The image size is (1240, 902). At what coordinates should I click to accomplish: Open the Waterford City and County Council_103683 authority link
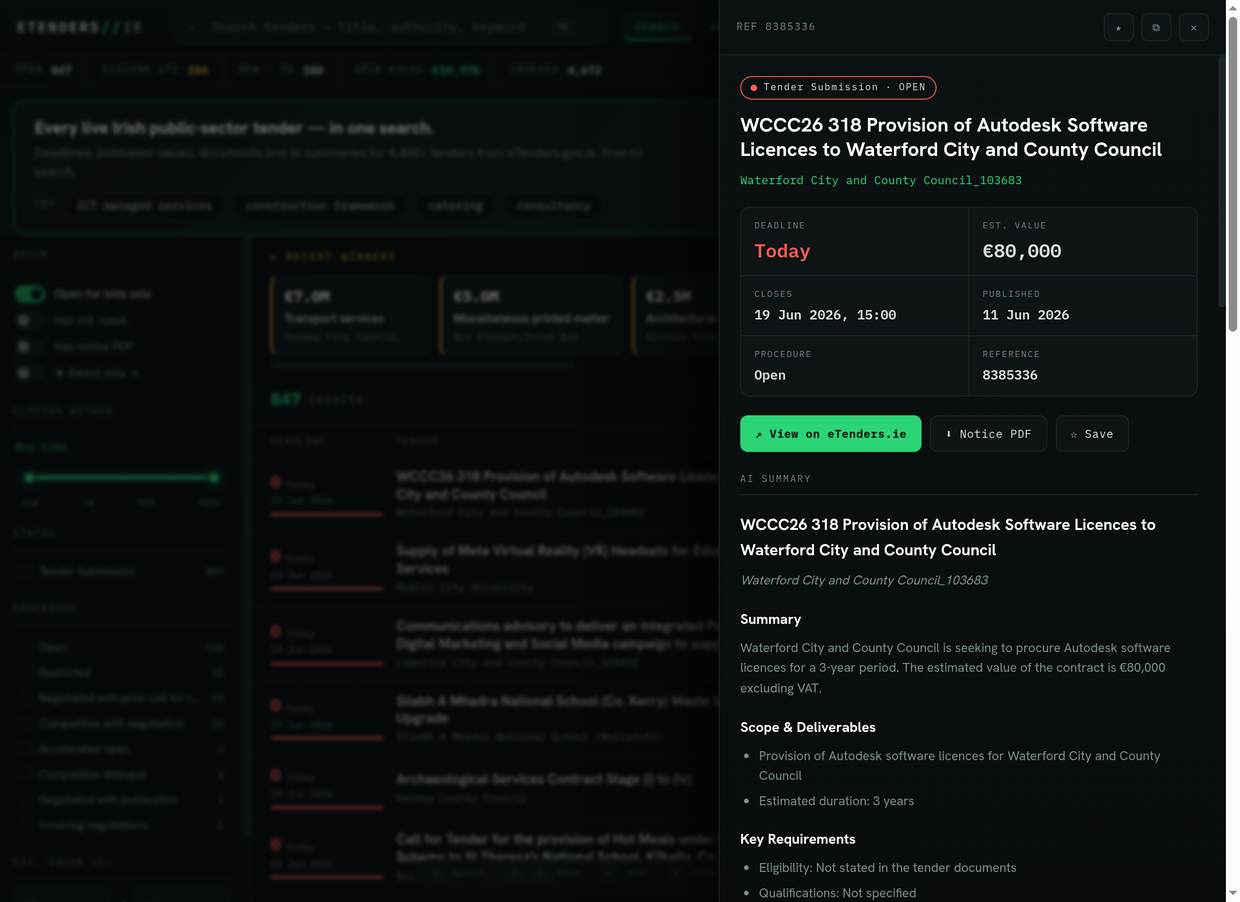(881, 180)
